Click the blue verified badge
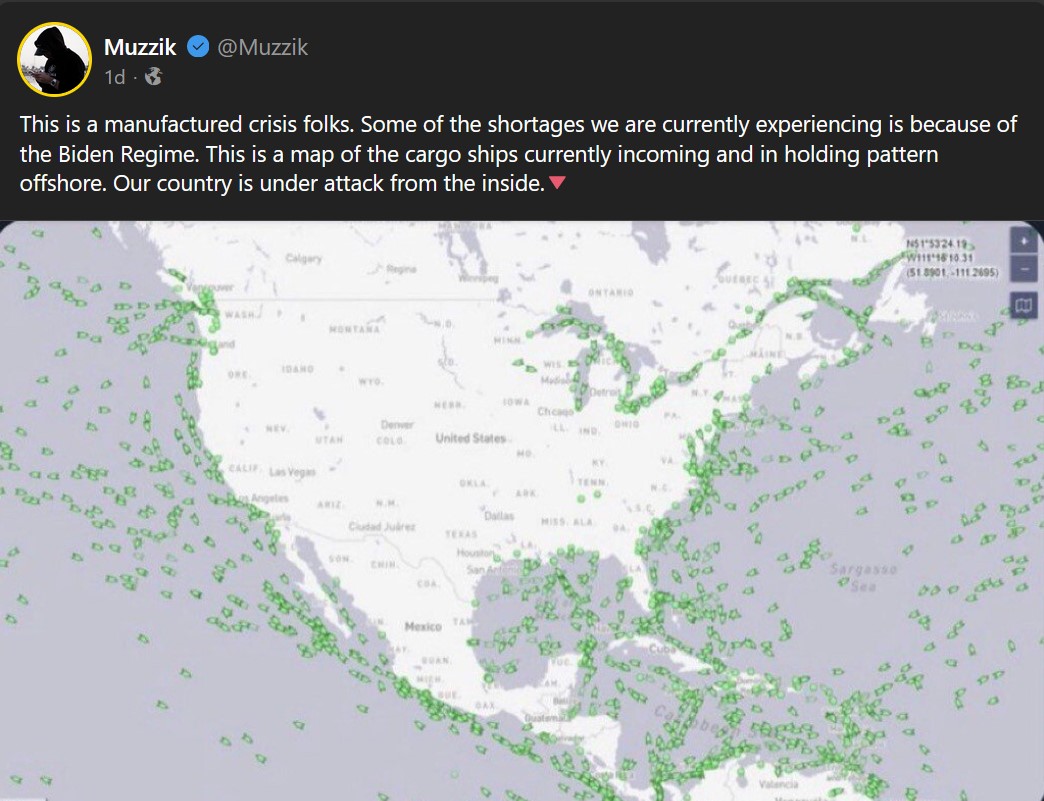 [198, 47]
